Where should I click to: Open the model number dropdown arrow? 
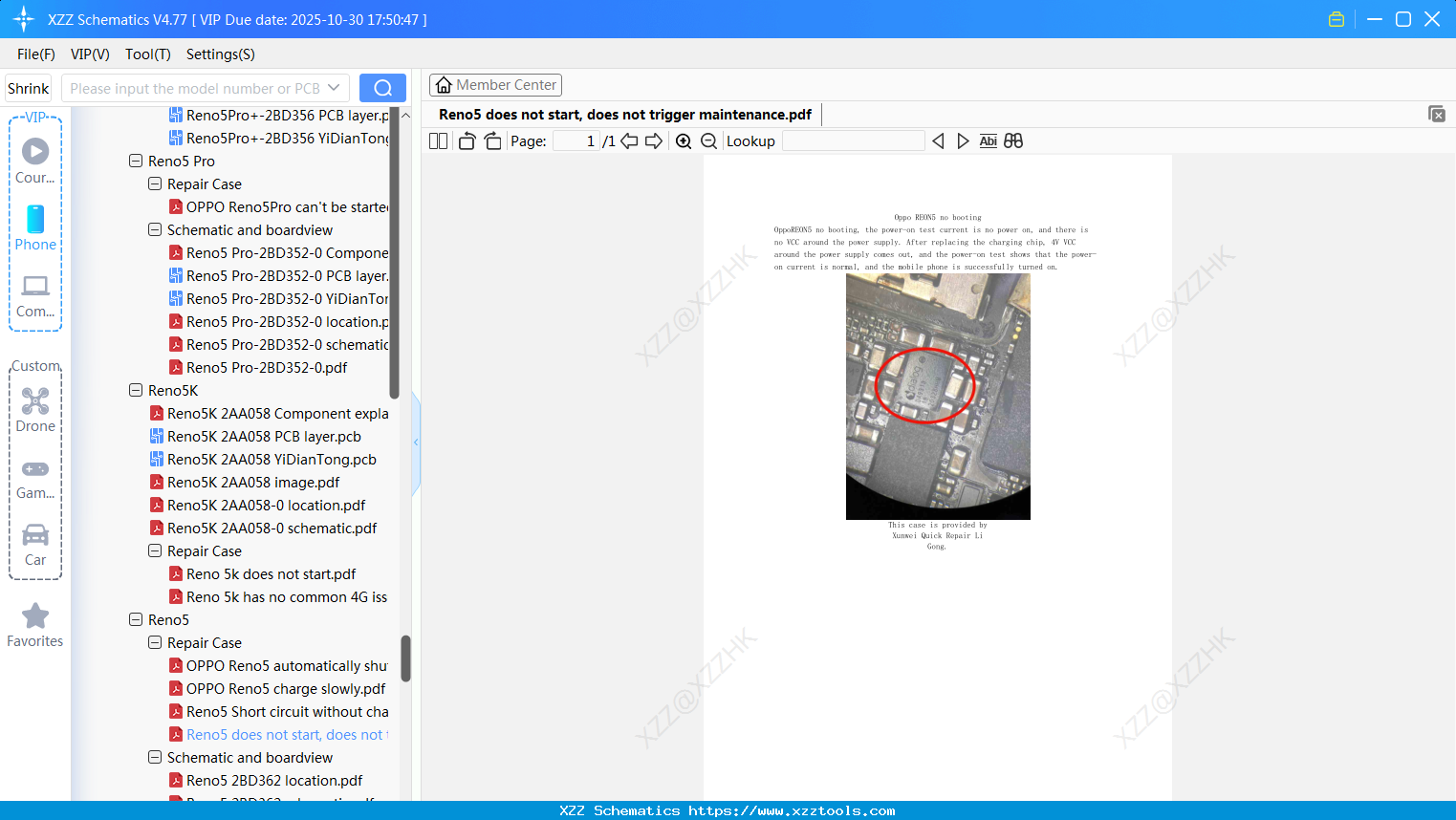coord(334,88)
